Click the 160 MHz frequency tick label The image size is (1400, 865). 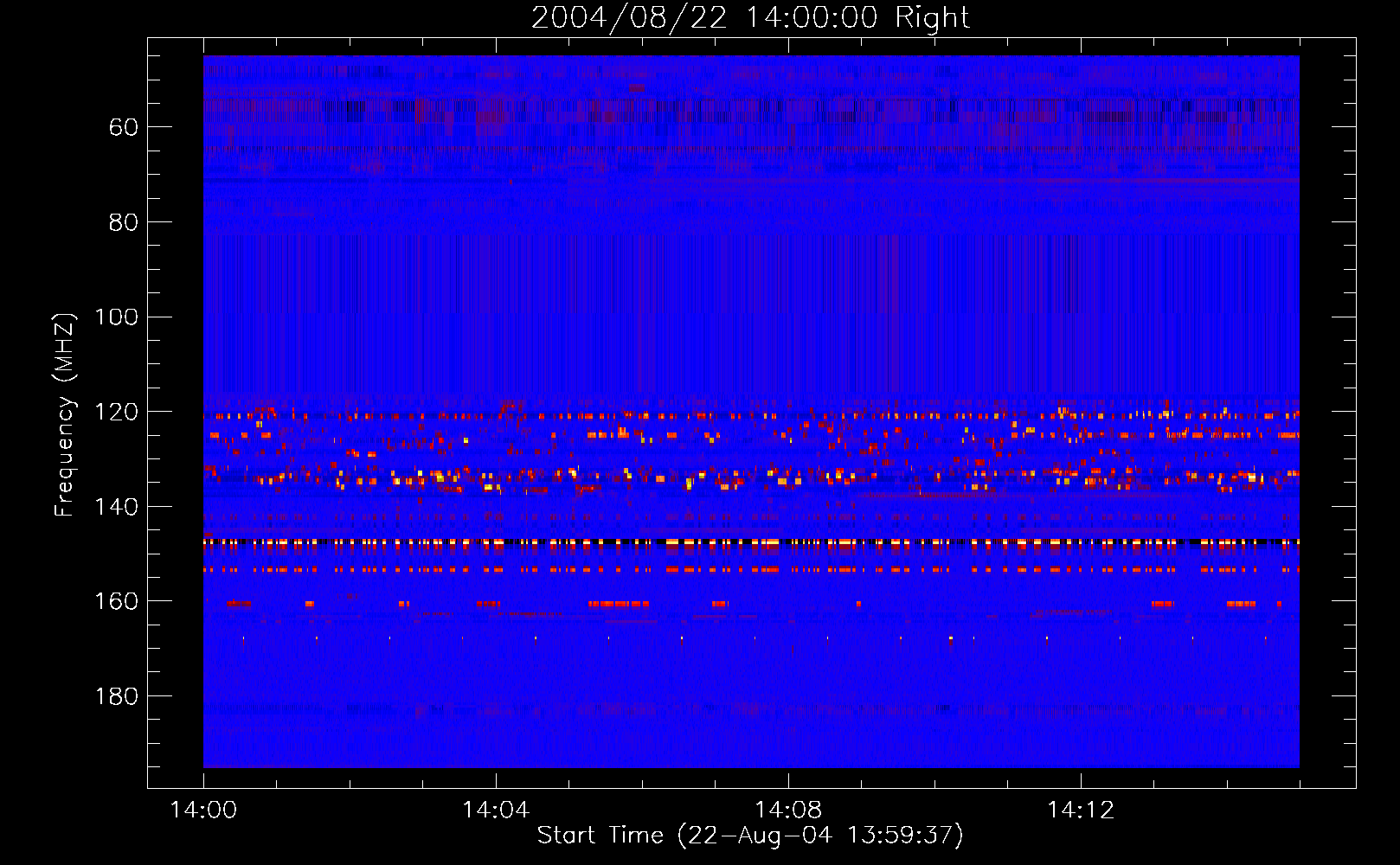pyautogui.click(x=116, y=601)
